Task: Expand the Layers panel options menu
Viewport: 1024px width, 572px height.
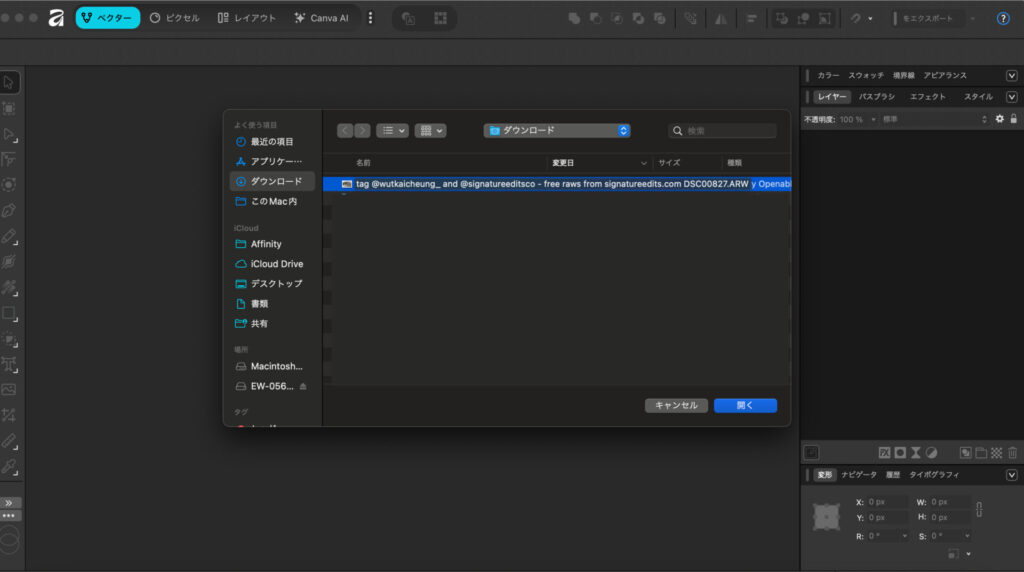Action: 1011,97
